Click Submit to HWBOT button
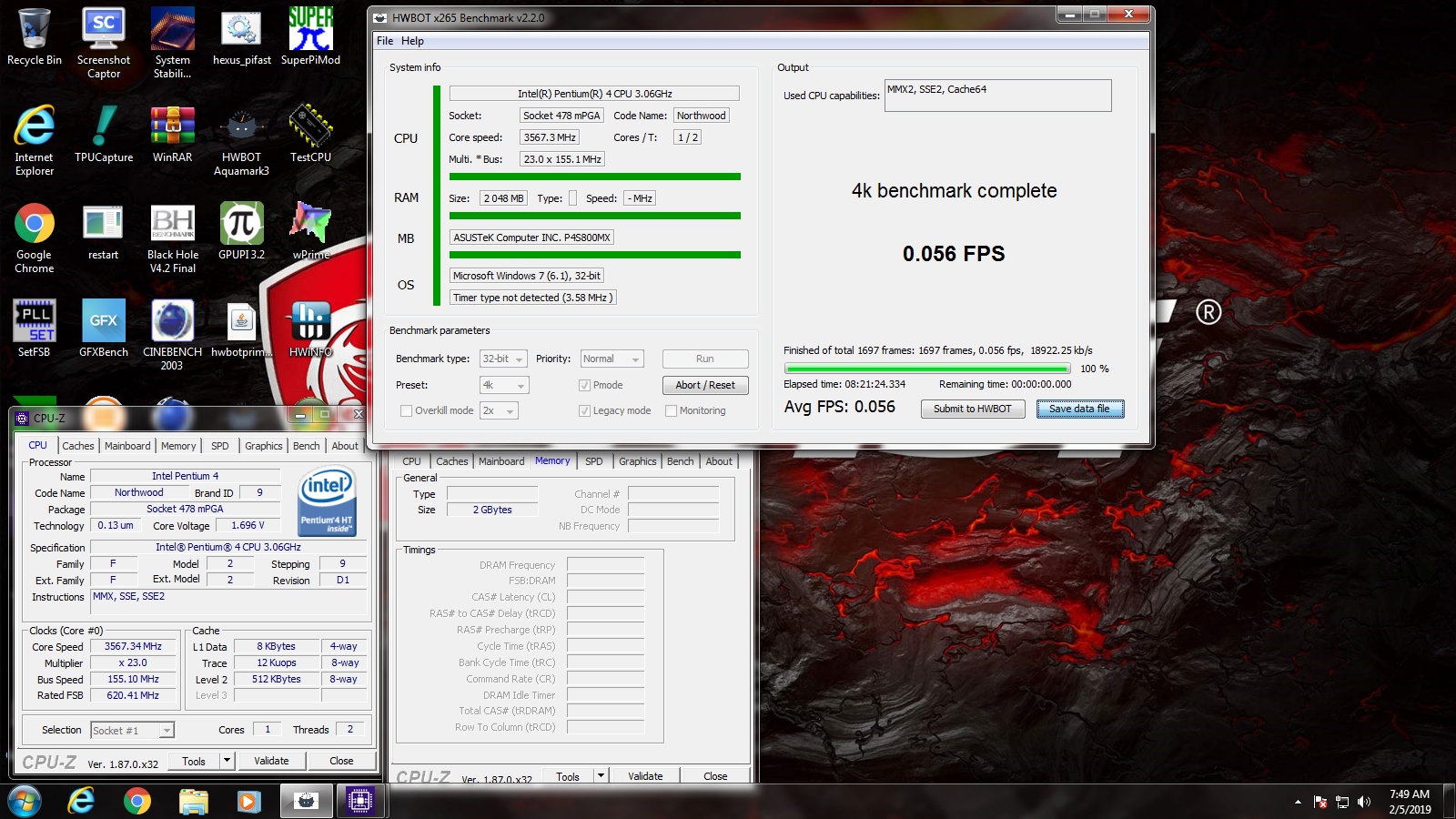The height and width of the screenshot is (819, 1456). 973,409
